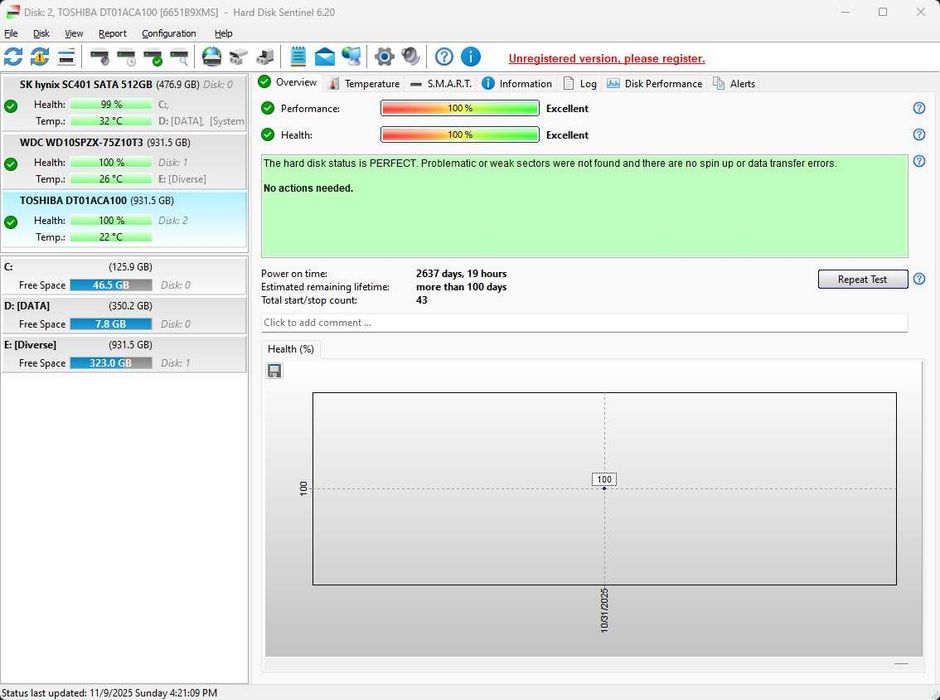Open the Configuration menu
The width and height of the screenshot is (940, 700).
168,34
